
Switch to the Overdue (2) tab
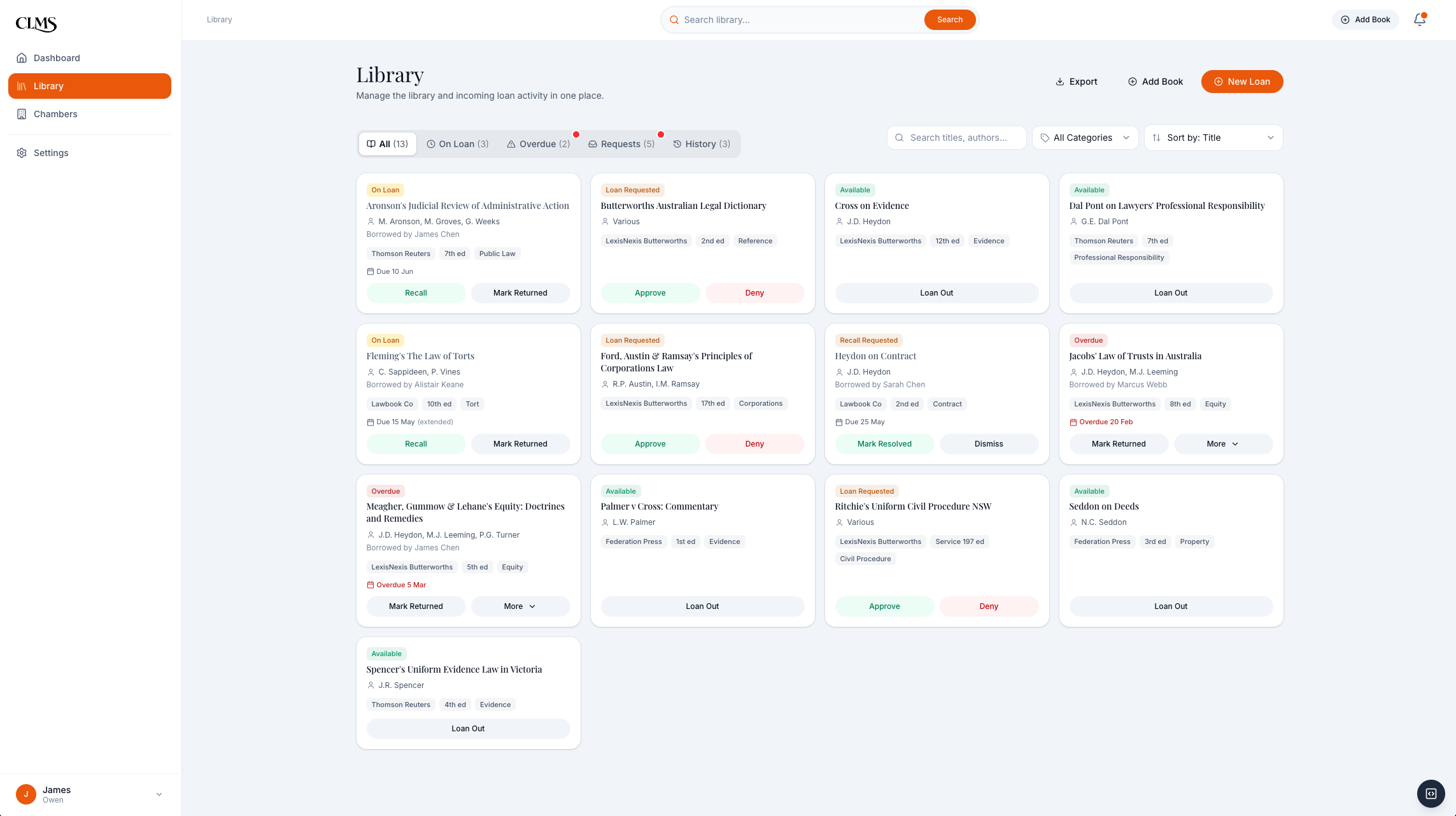click(539, 144)
